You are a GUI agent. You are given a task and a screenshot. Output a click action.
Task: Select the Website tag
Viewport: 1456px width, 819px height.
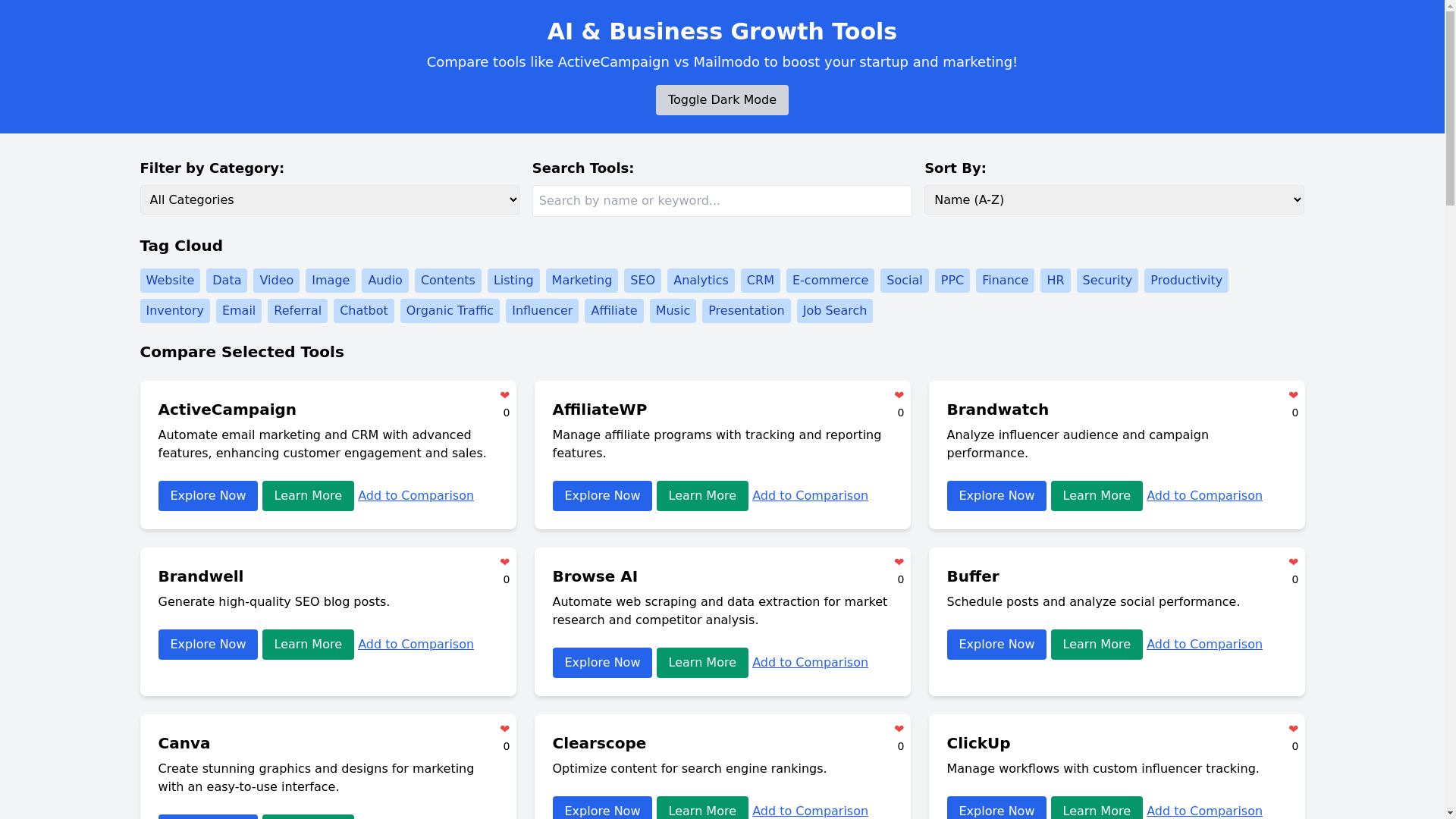170,281
